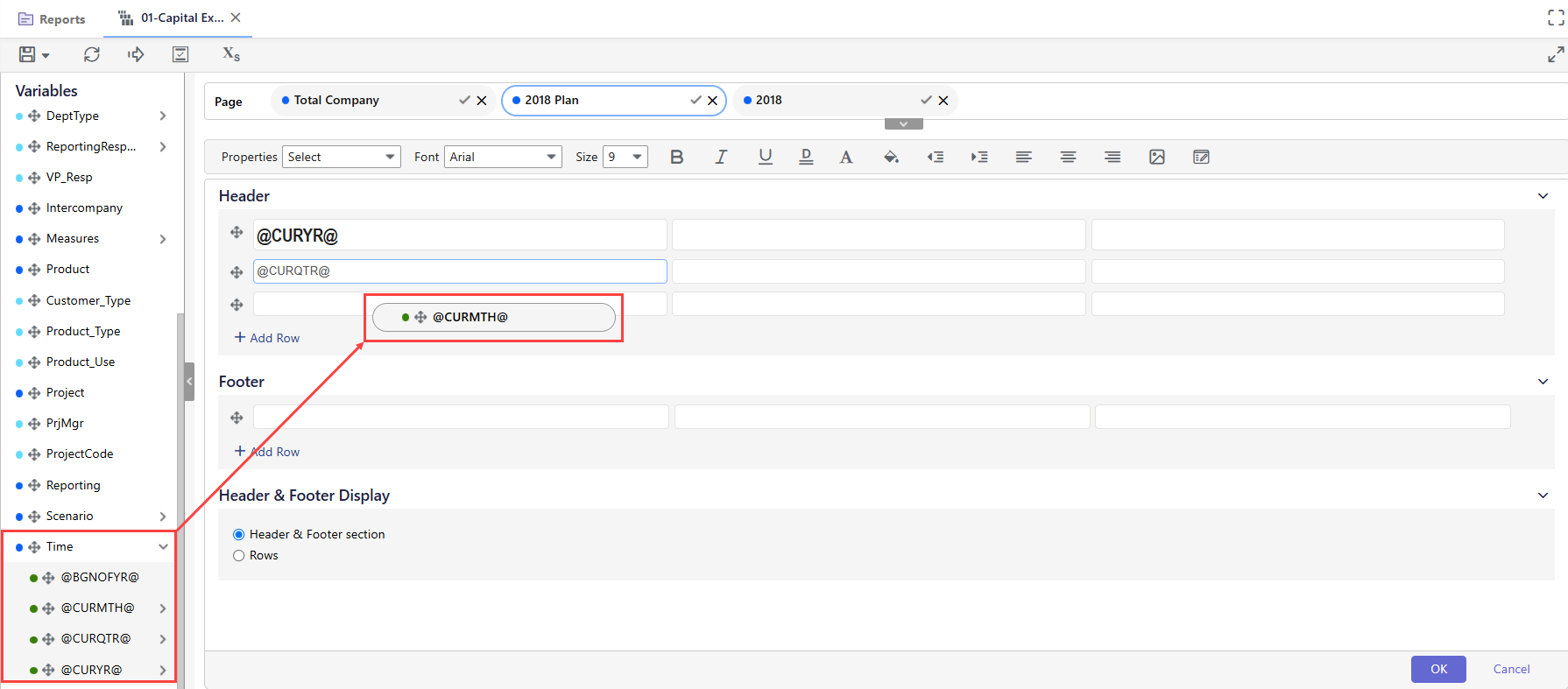Collapse the Time variable node
Viewport: 1568px width, 689px height.
click(x=163, y=546)
